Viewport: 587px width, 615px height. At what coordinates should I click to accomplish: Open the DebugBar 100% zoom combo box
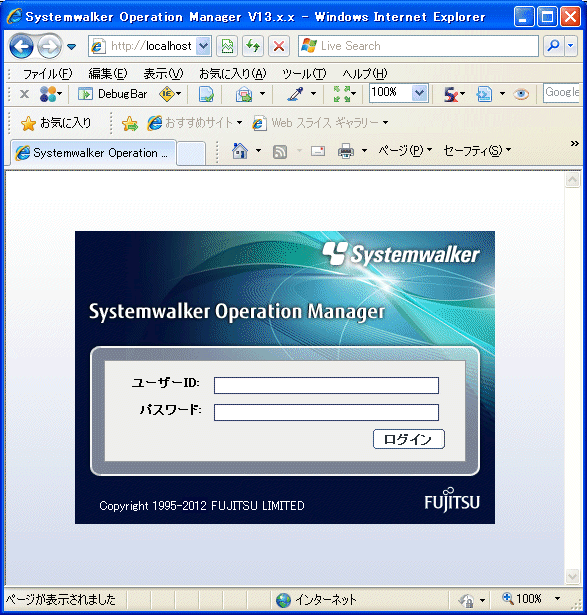(399, 93)
